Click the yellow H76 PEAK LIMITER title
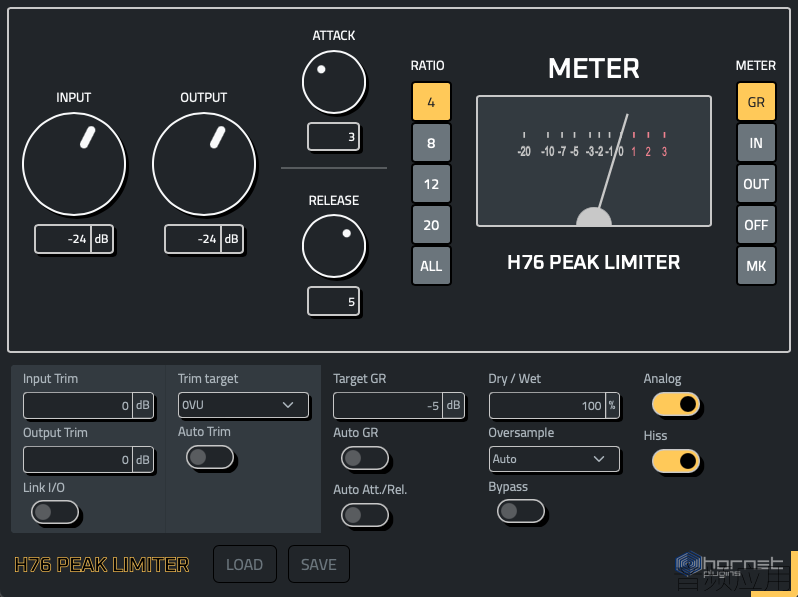The image size is (798, 597). point(101,564)
